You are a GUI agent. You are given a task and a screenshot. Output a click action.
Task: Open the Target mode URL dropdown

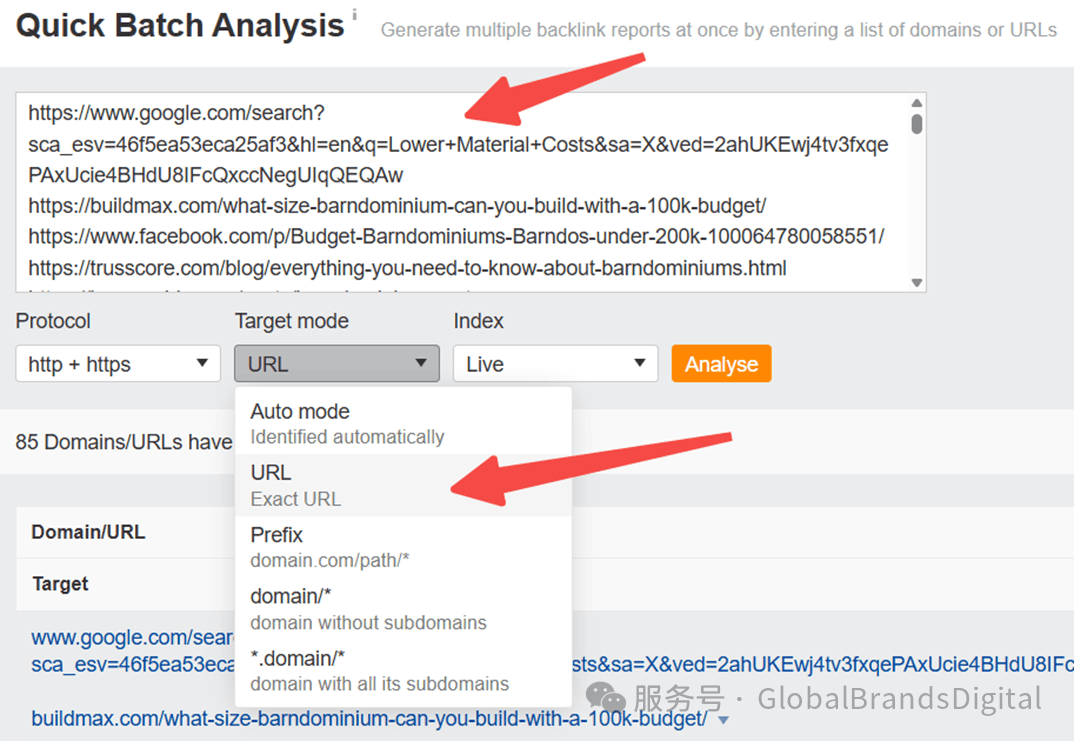pyautogui.click(x=337, y=364)
